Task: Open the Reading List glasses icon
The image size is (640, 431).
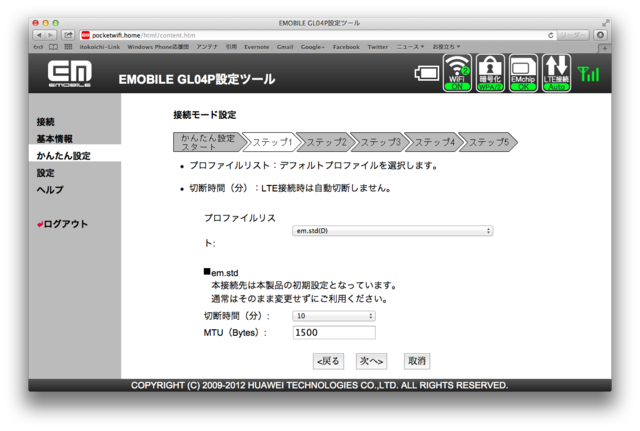Action: click(38, 47)
